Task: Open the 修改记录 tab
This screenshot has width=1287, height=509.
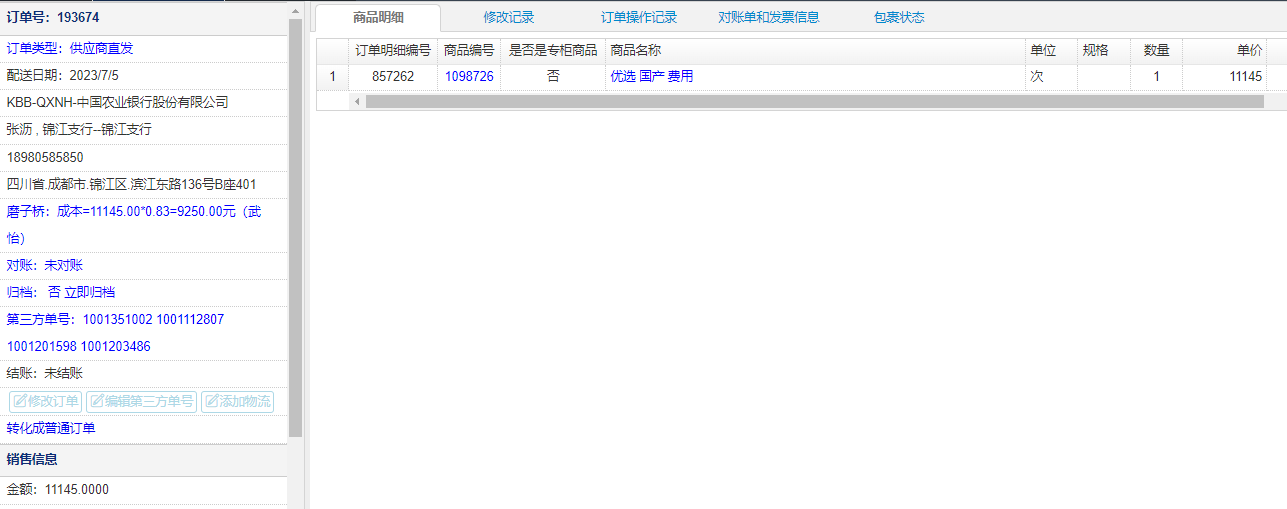Action: 508,17
